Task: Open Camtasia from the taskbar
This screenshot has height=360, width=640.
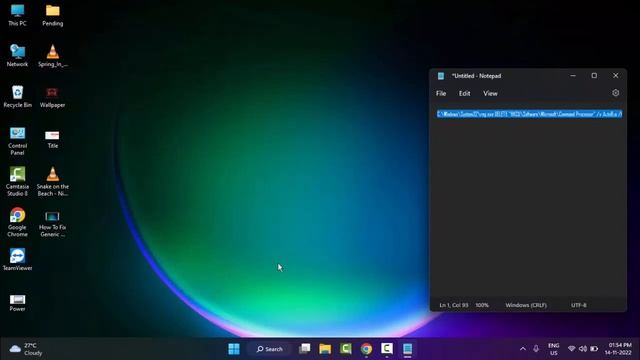Action: tap(346, 349)
